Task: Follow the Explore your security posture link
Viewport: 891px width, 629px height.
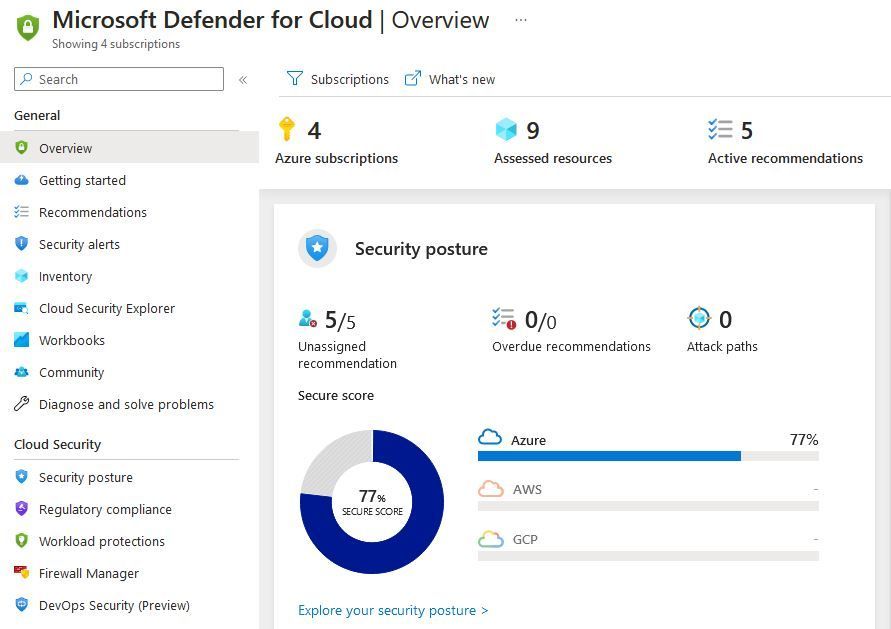Action: click(x=393, y=610)
